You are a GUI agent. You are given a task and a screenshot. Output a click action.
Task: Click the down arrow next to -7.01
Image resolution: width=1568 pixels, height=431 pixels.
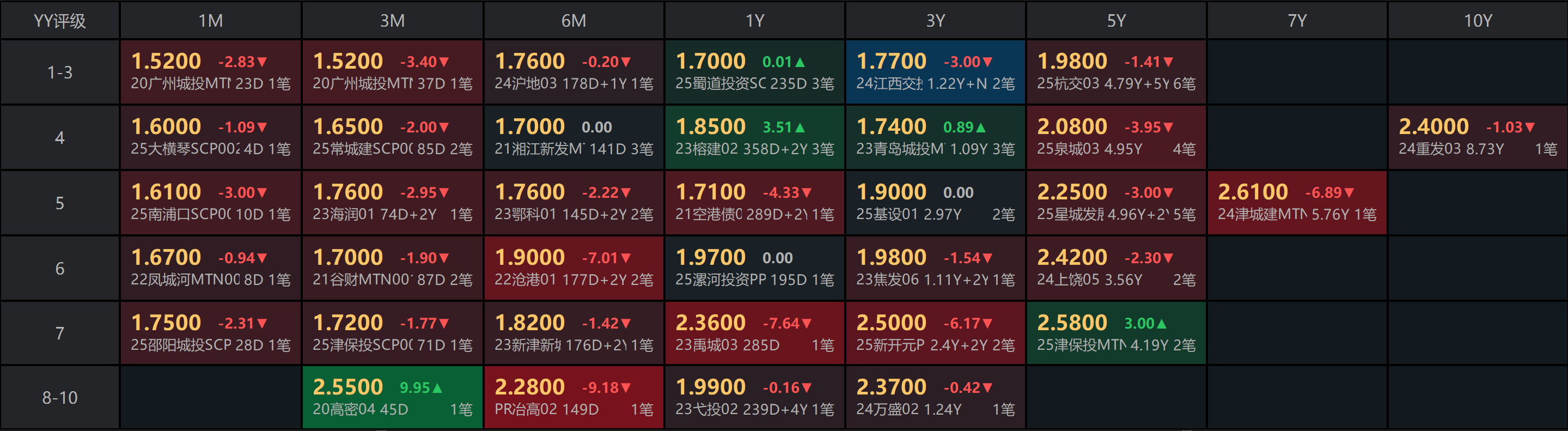tap(626, 259)
